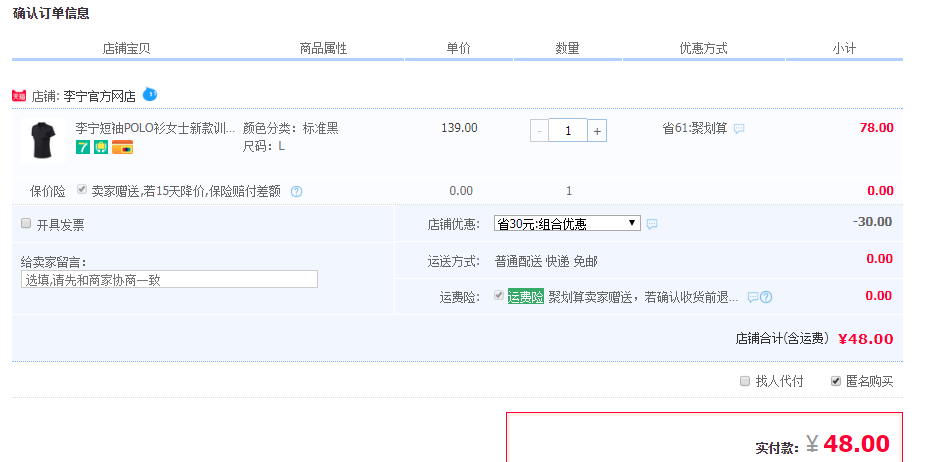The height and width of the screenshot is (462, 938).
Task: Enable the 找人代付 checkbox
Action: (745, 381)
